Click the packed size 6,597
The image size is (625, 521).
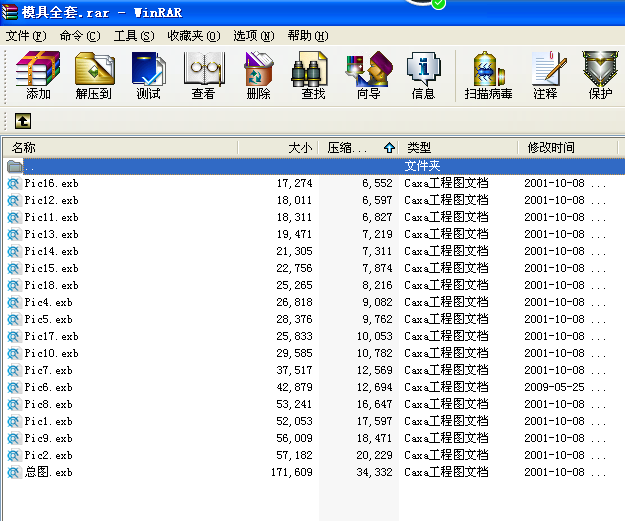(x=377, y=200)
